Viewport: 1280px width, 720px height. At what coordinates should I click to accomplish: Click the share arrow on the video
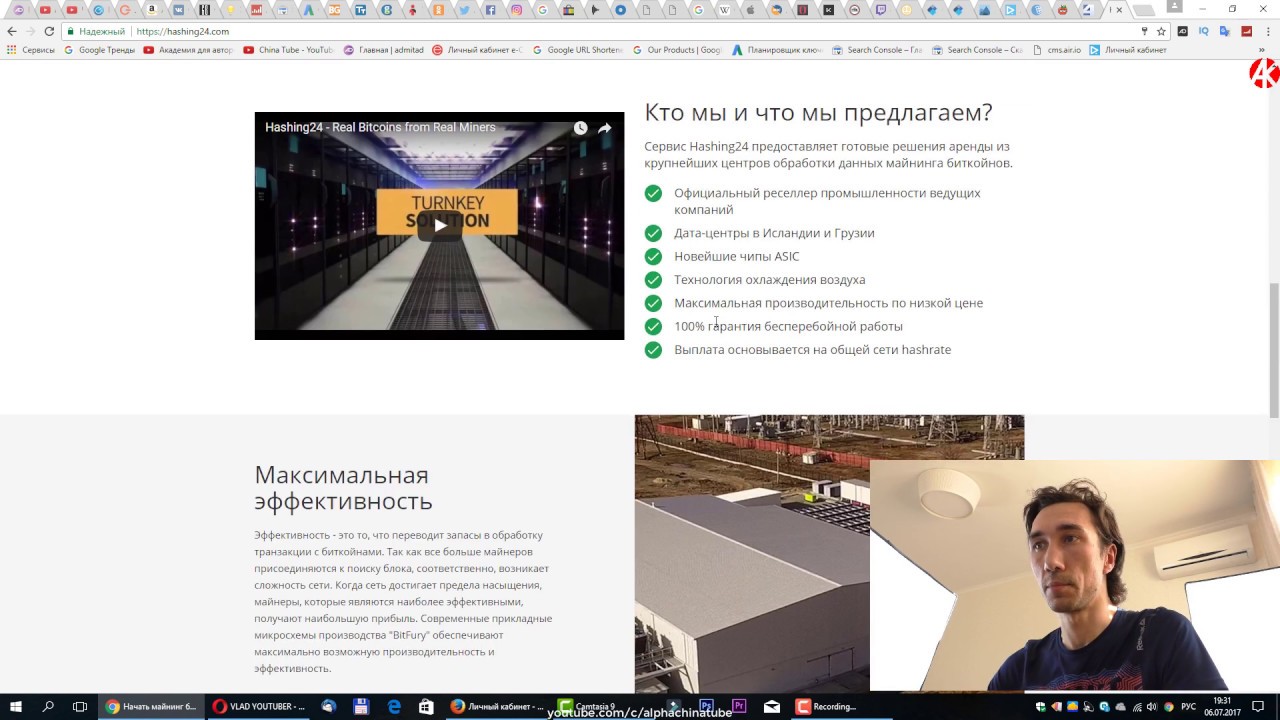(605, 128)
